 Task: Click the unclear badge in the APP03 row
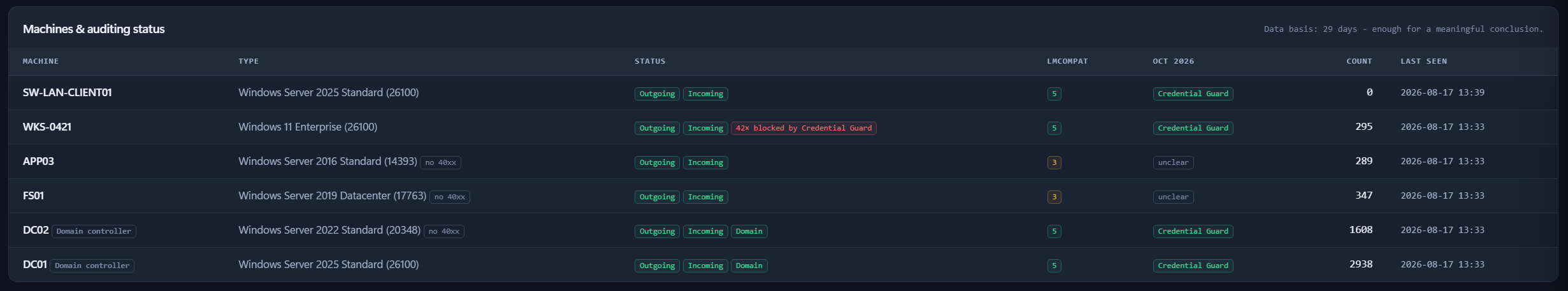pyautogui.click(x=1173, y=162)
